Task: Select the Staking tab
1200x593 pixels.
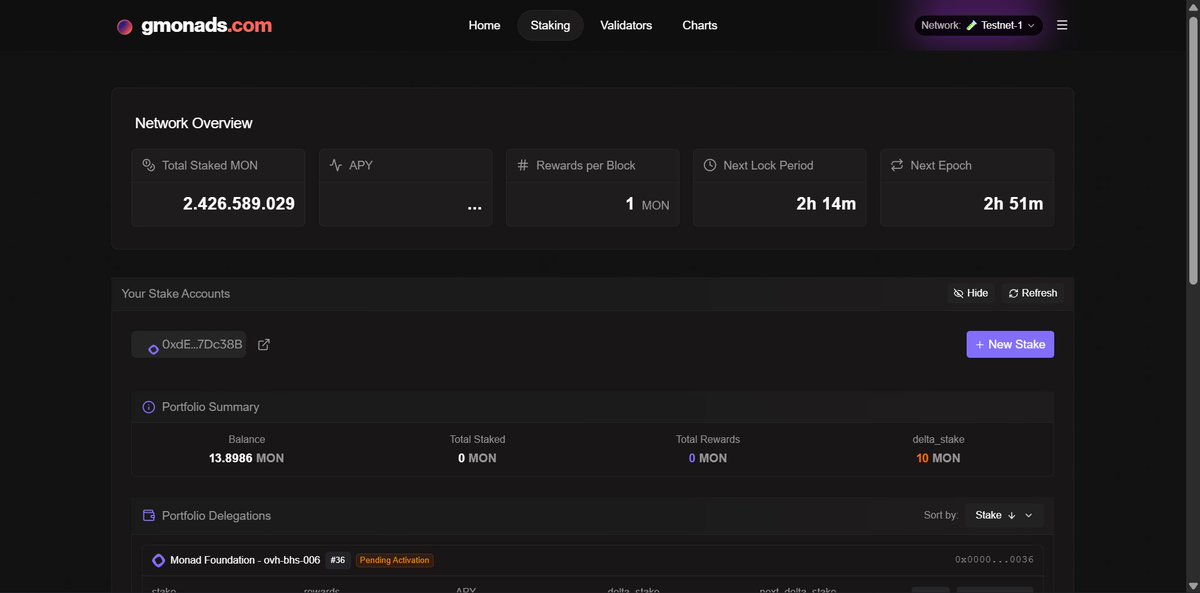Action: (x=550, y=25)
